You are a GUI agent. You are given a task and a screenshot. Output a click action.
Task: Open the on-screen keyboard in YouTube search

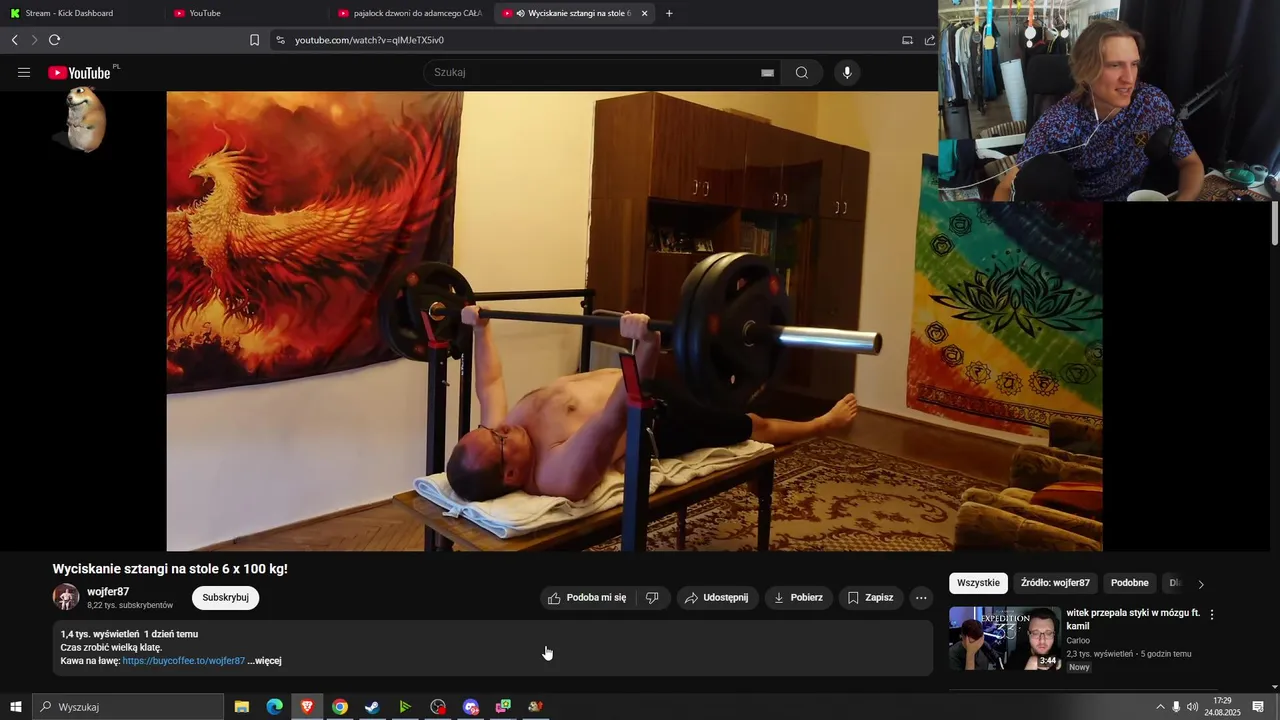767,73
